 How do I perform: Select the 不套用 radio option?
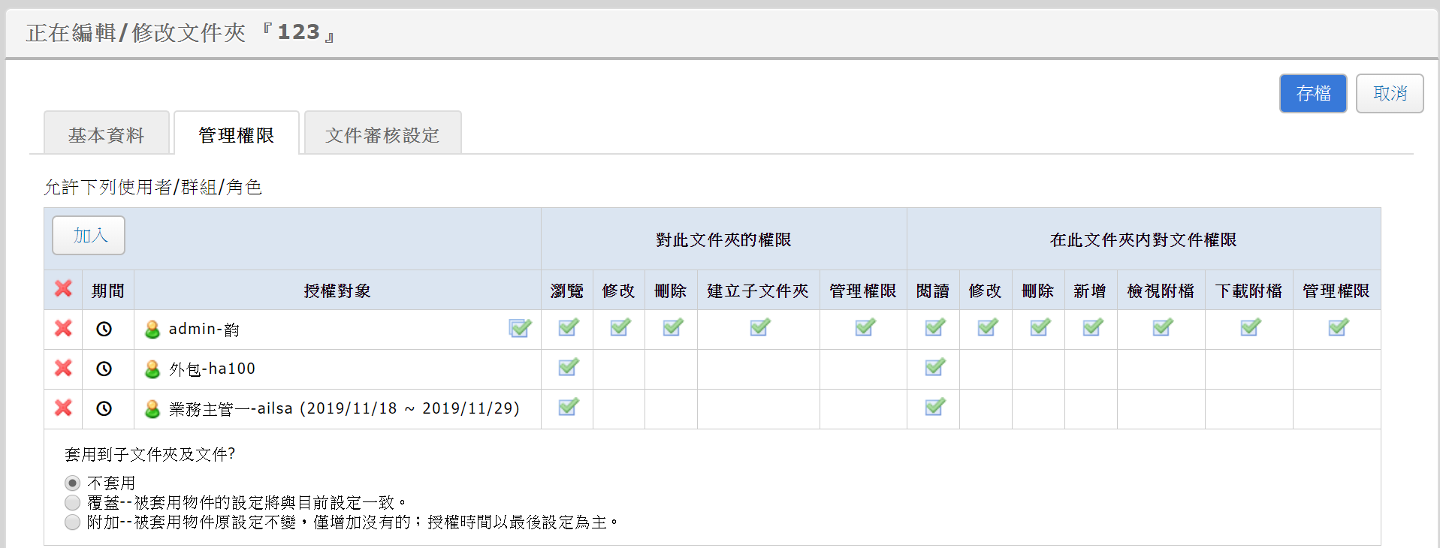[x=72, y=483]
